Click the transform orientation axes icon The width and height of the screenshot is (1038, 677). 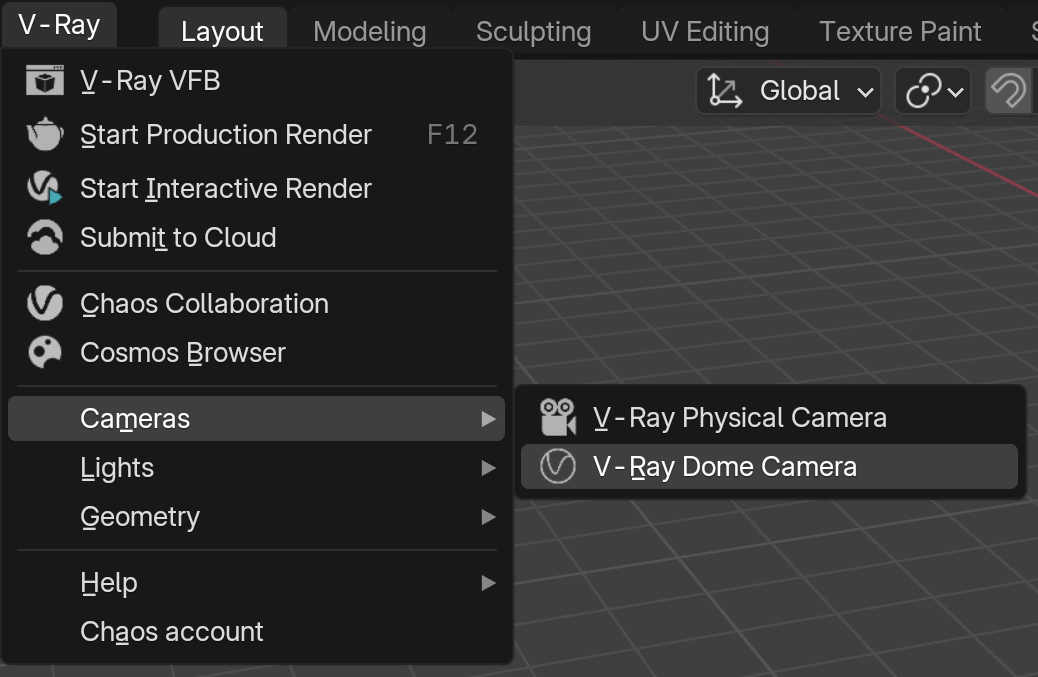click(x=724, y=91)
